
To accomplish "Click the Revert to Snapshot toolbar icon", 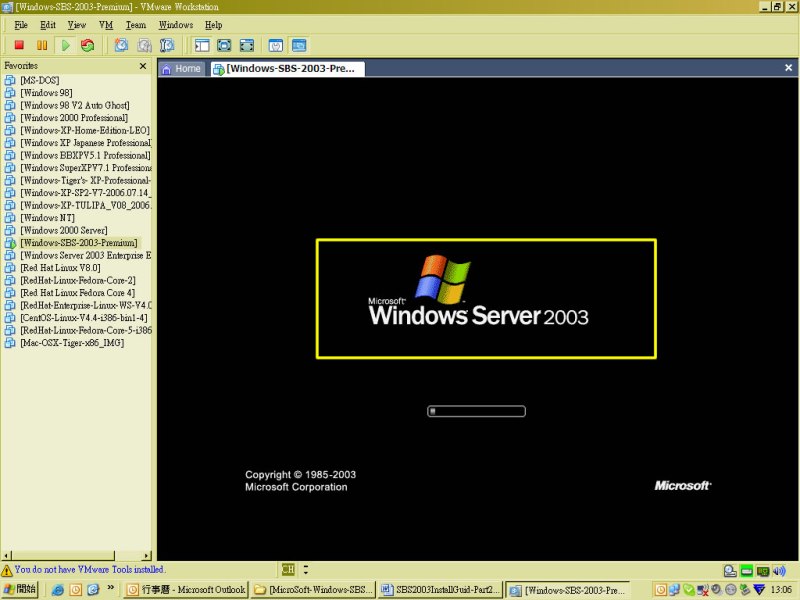I will tap(144, 45).
